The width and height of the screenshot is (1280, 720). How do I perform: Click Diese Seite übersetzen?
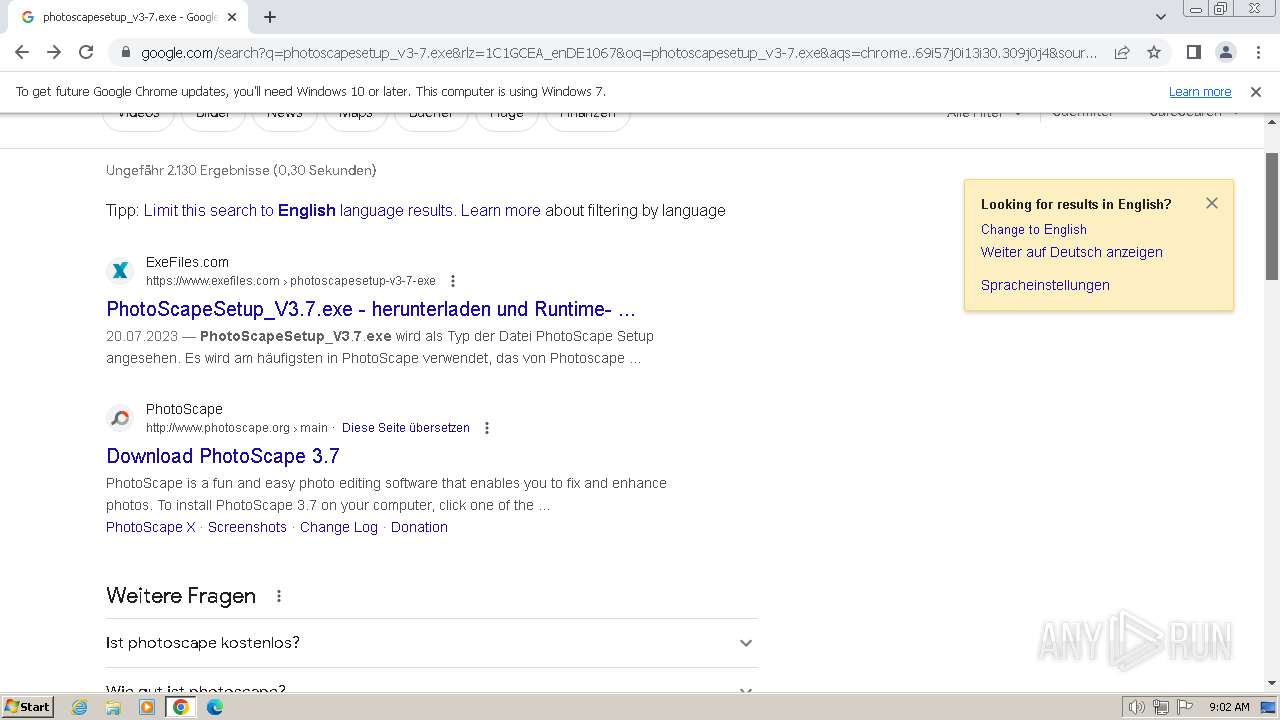[x=406, y=427]
